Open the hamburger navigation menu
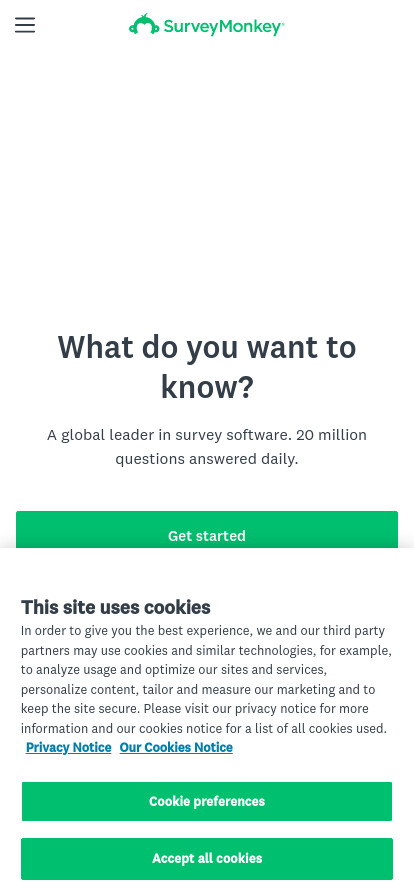This screenshot has height=896, width=414. point(25,25)
